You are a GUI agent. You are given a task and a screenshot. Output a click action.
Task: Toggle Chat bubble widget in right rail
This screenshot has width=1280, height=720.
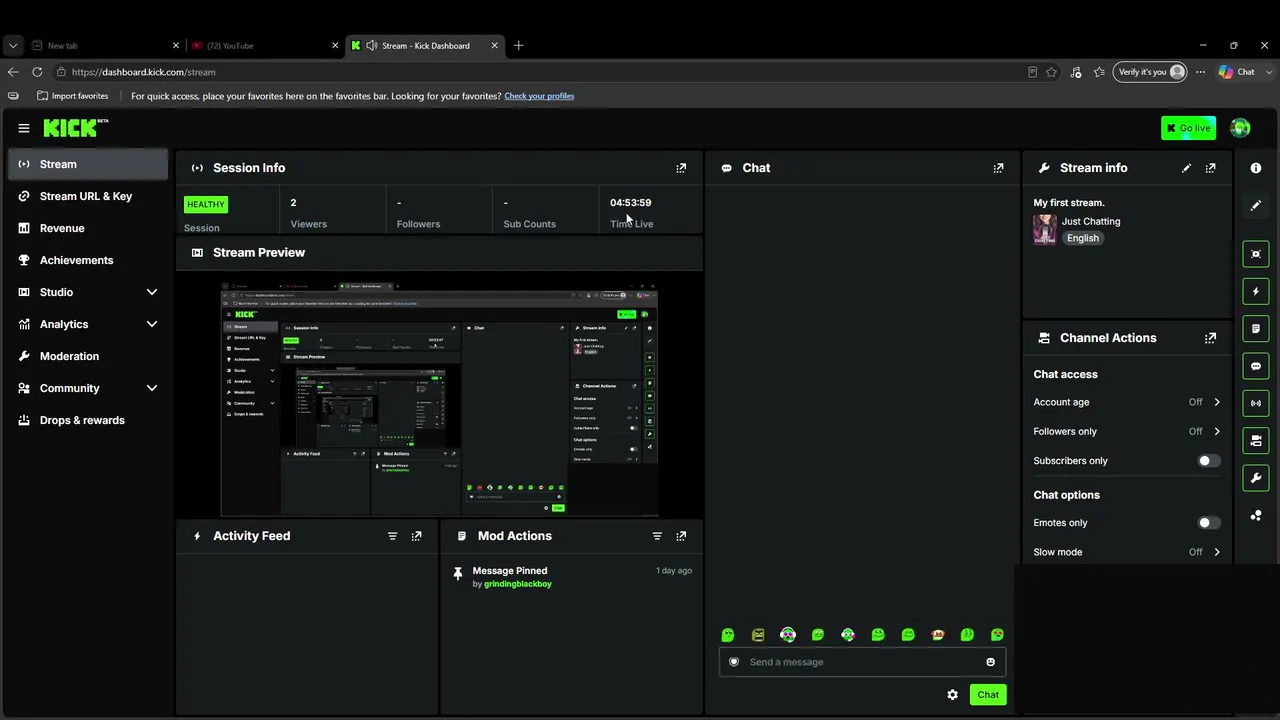(1256, 366)
